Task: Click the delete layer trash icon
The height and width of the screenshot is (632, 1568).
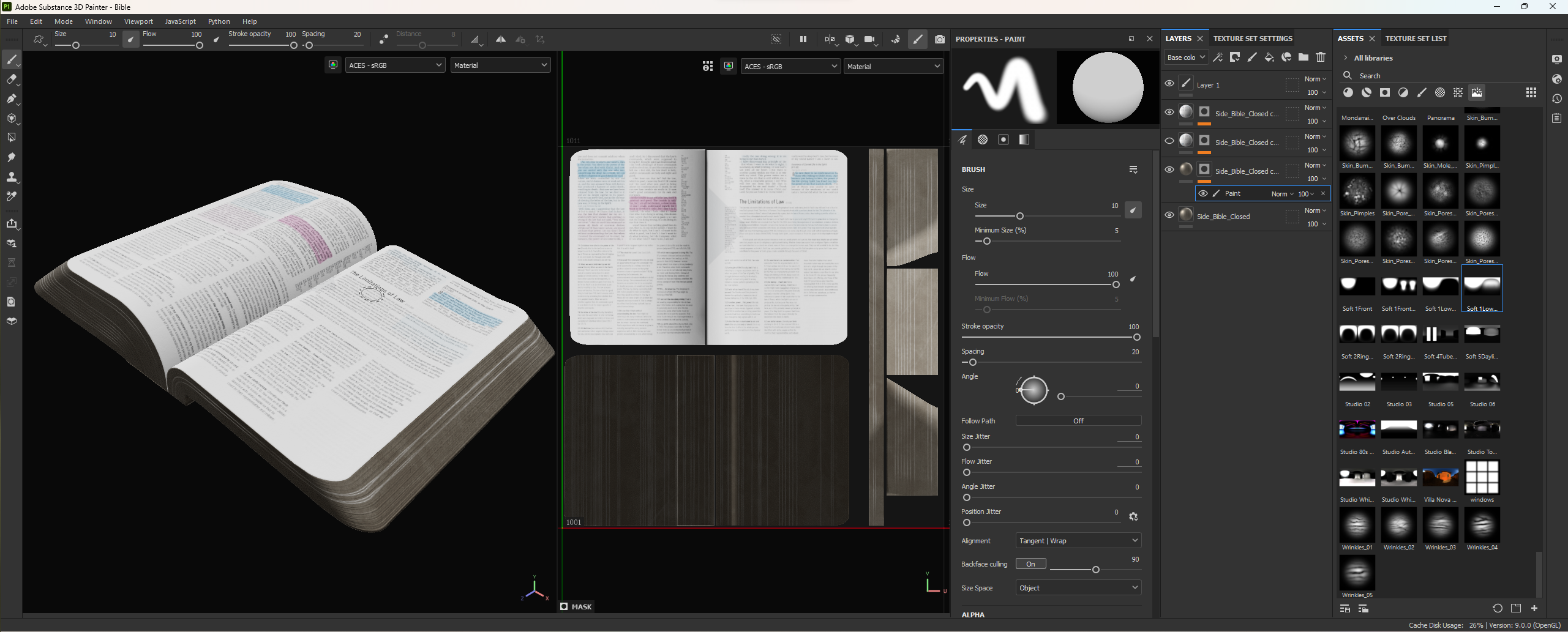Action: click(1321, 58)
